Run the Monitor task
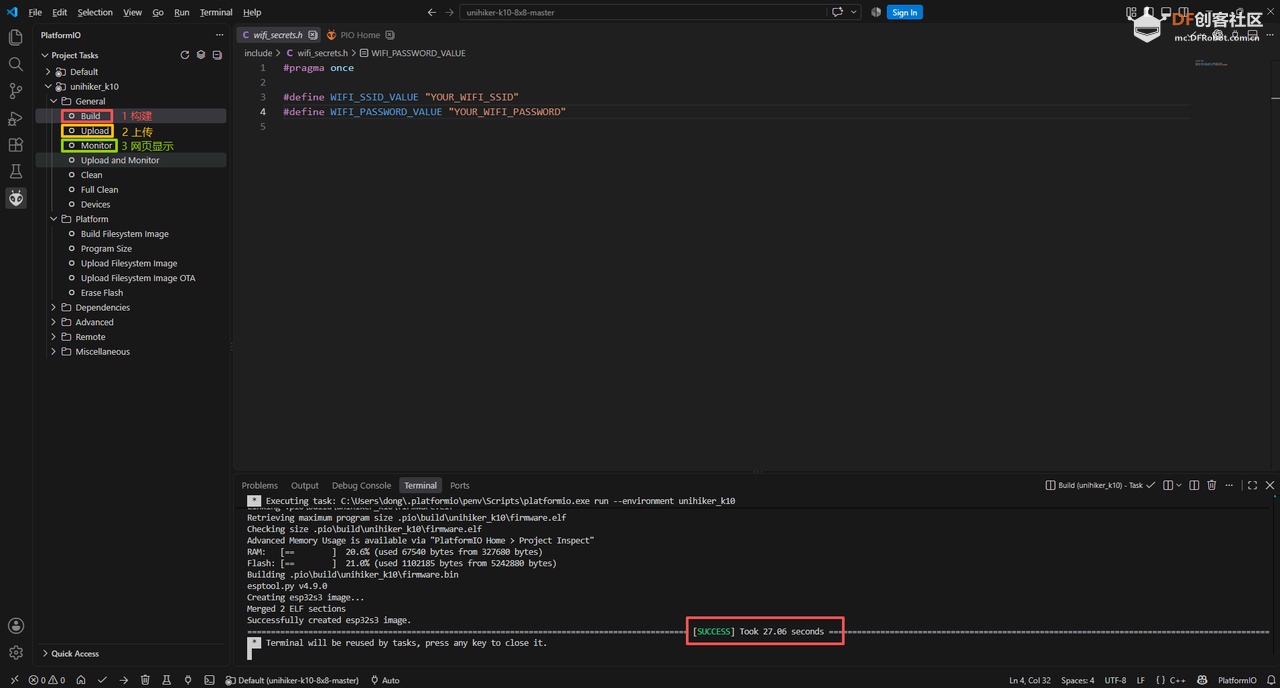Screen dimensions: 1280x688 97,146
